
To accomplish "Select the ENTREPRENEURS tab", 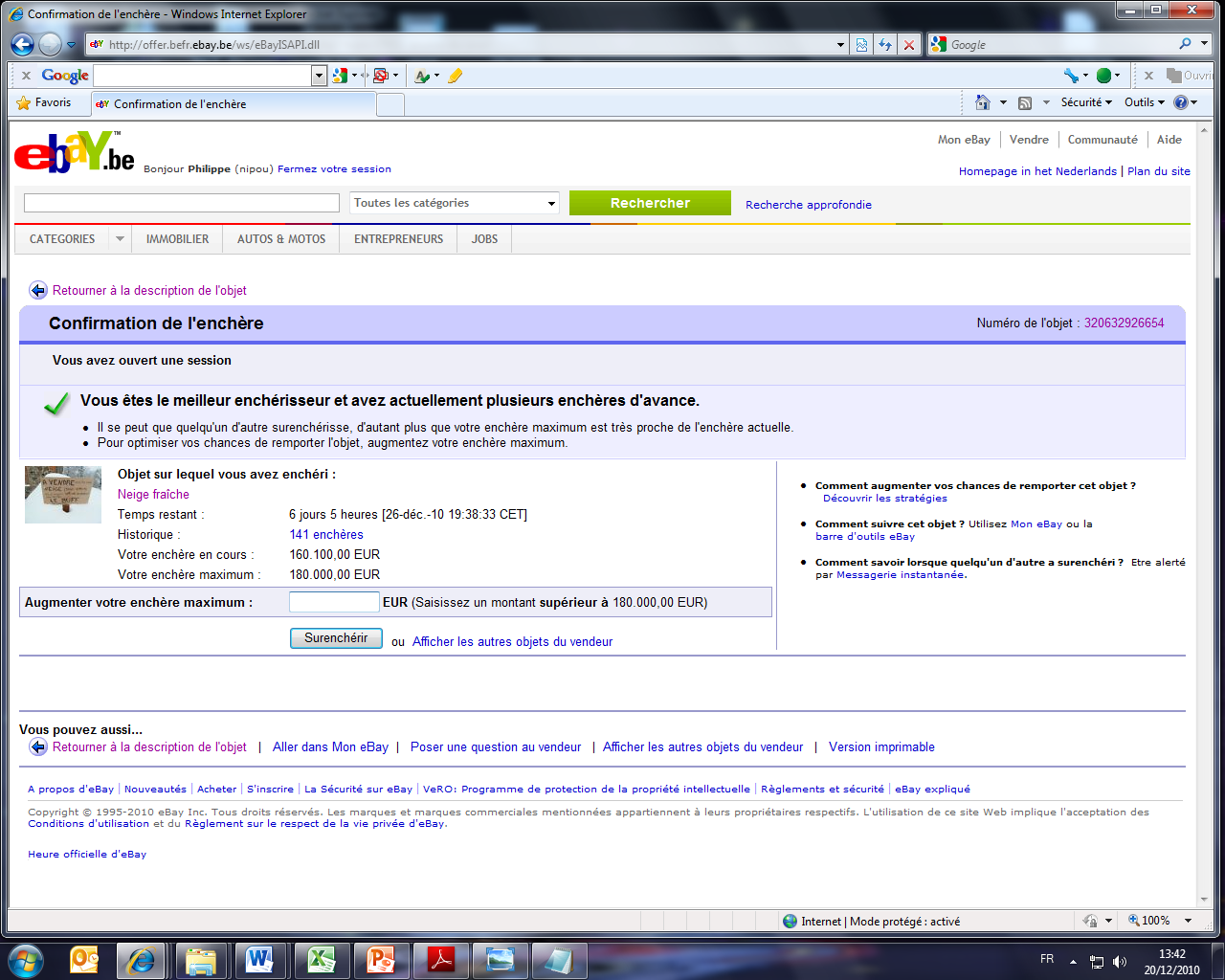I will point(398,239).
